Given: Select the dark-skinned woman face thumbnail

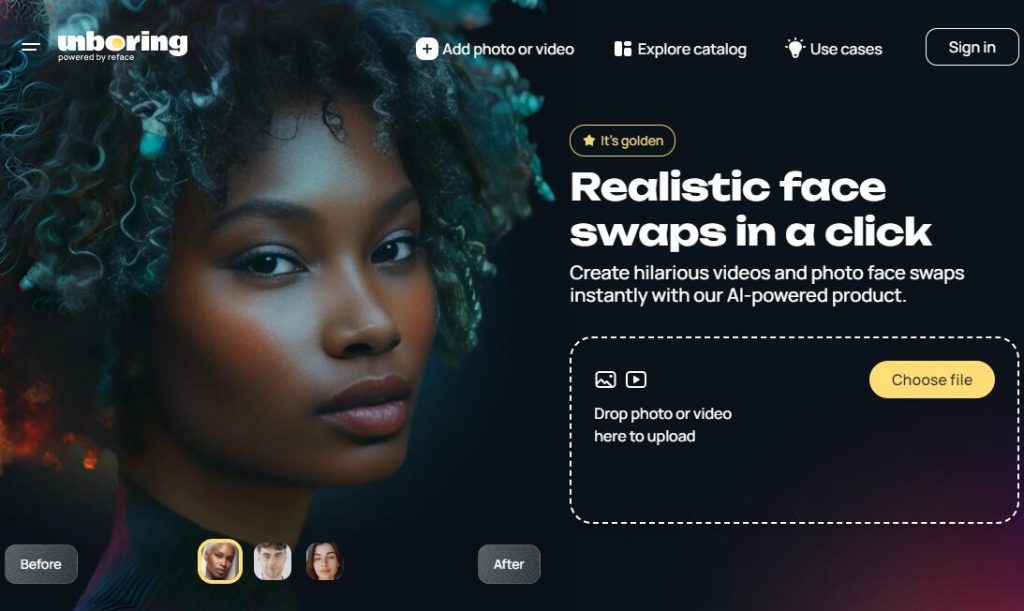Looking at the screenshot, I should (x=220, y=561).
